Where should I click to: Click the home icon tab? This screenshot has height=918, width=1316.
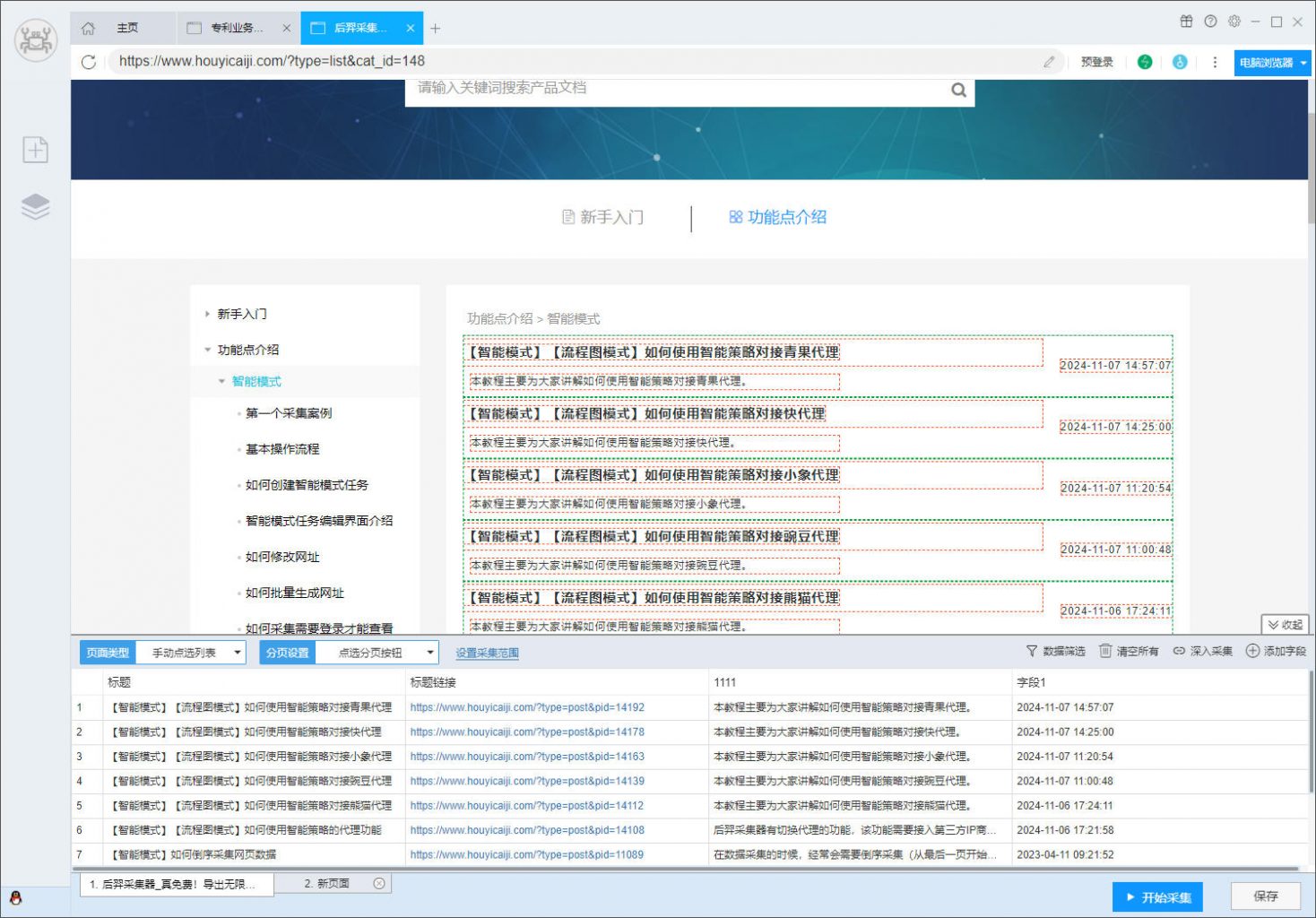pyautogui.click(x=89, y=28)
